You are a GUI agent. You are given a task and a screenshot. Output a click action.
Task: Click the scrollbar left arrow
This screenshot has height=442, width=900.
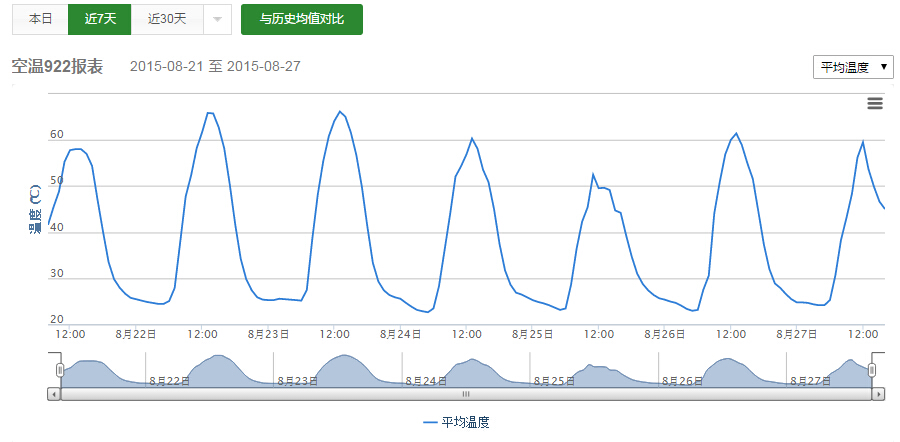(53, 395)
